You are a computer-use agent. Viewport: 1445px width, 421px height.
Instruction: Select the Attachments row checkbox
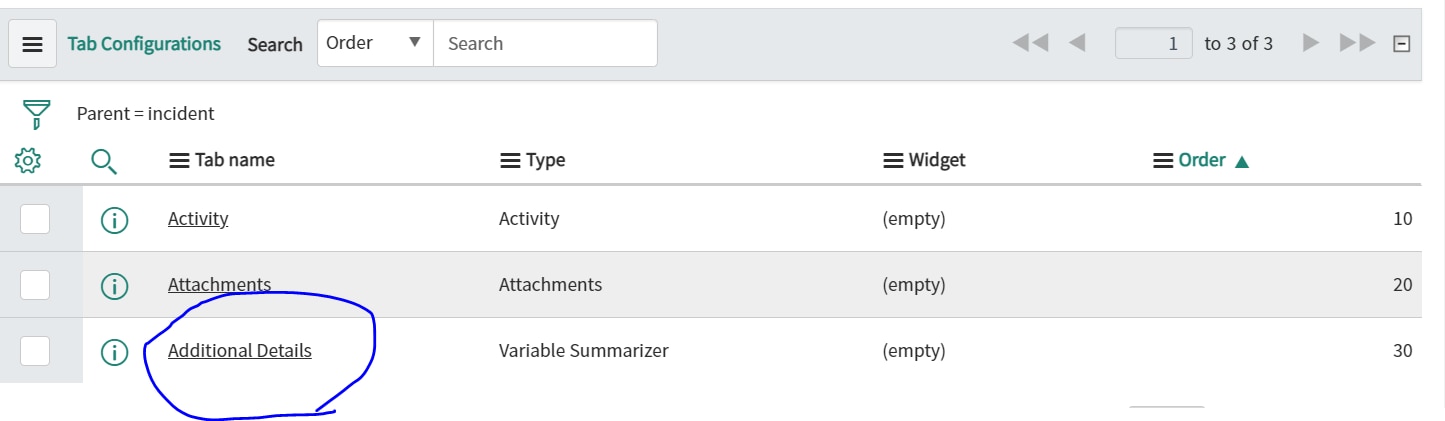pos(35,285)
